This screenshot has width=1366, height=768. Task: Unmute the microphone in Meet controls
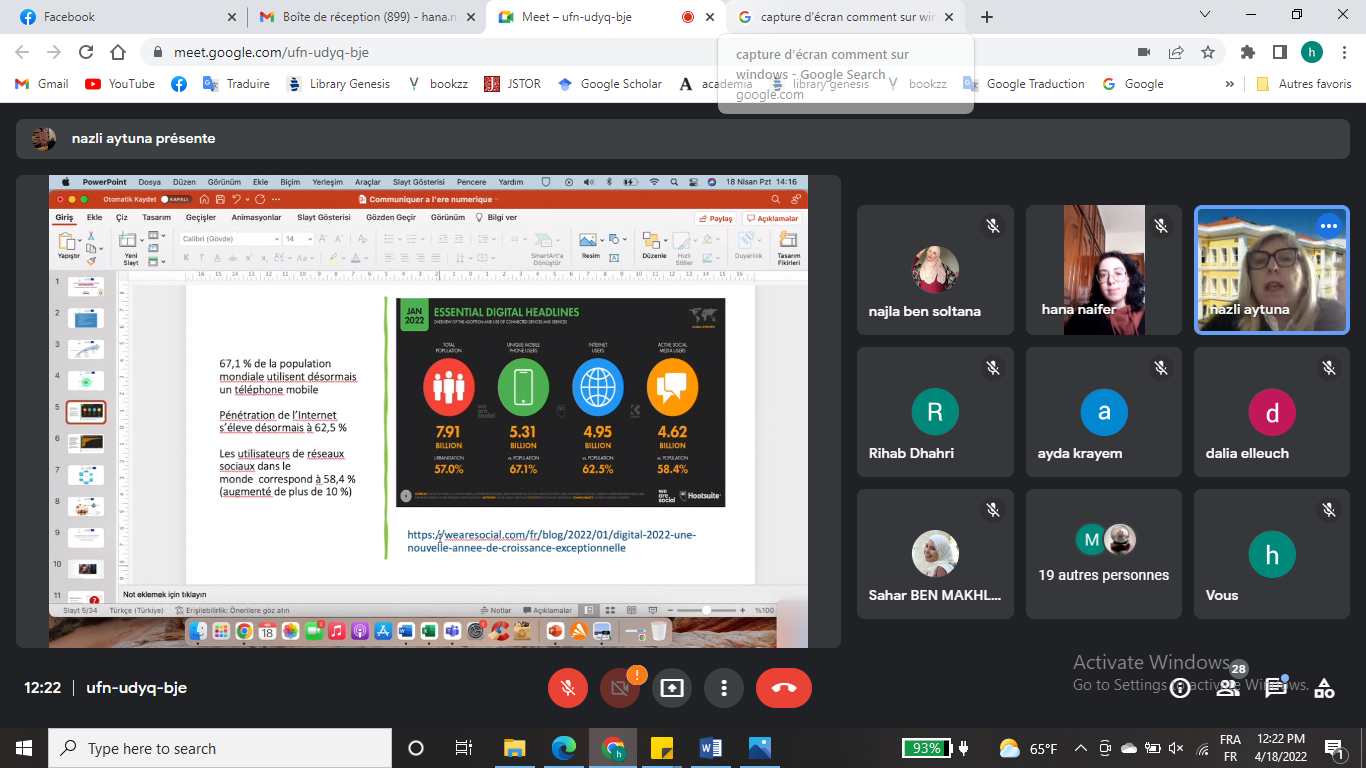tap(568, 688)
